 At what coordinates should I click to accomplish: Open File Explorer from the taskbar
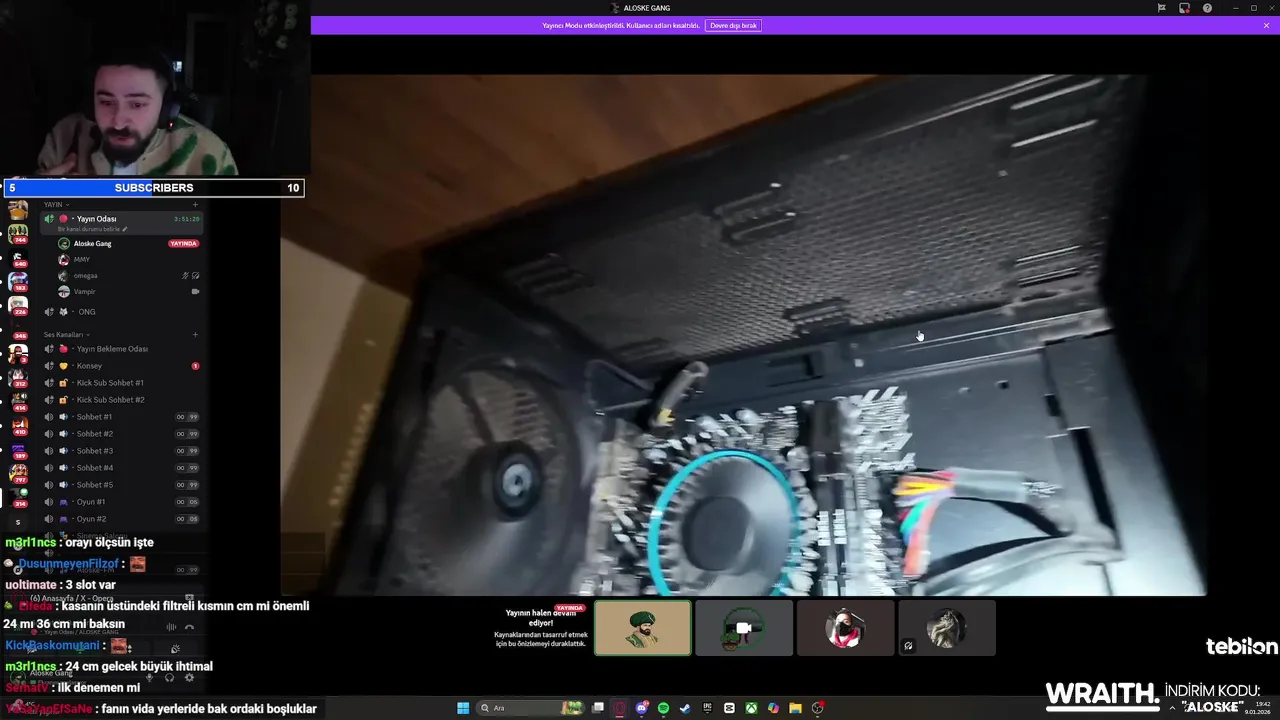tap(795, 708)
